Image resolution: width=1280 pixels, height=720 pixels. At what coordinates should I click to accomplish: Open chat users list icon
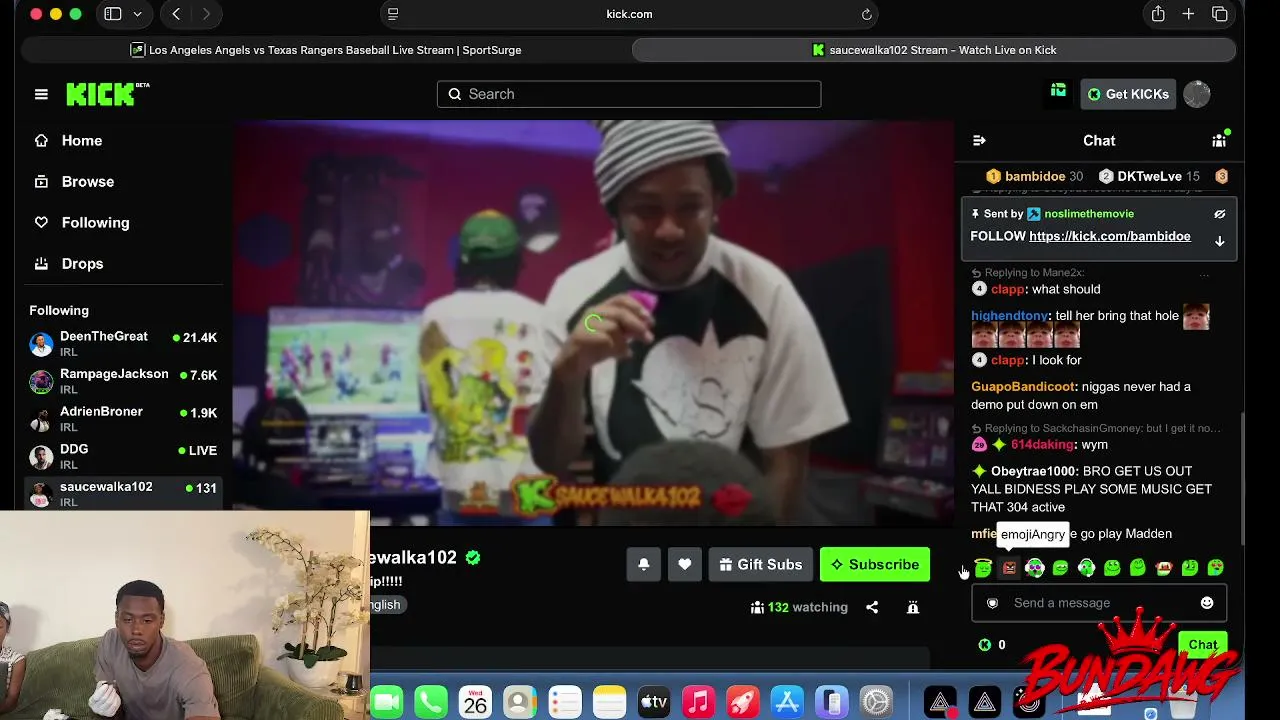1219,141
